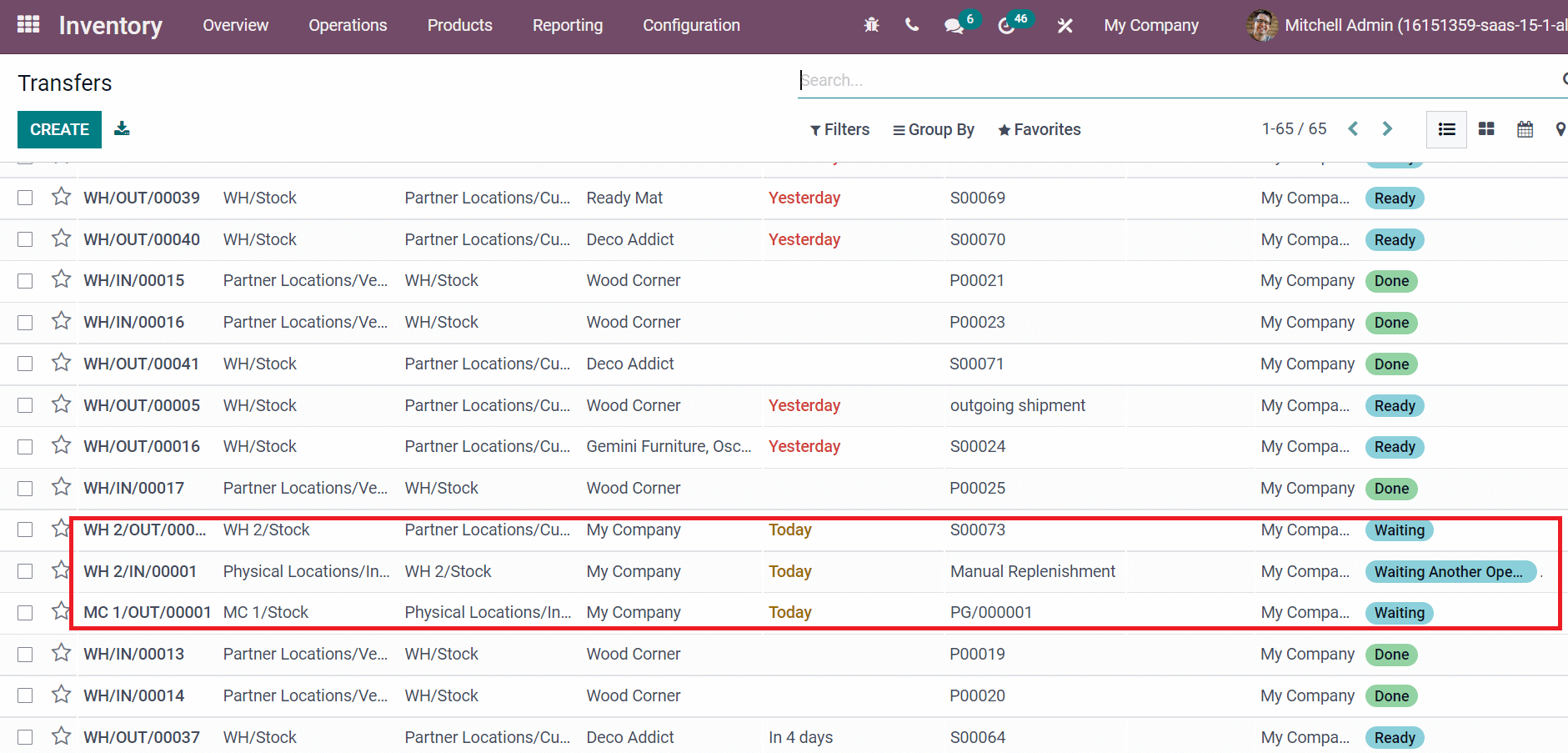Open the Products menu
Screen dimensions: 1568x753
(x=460, y=25)
